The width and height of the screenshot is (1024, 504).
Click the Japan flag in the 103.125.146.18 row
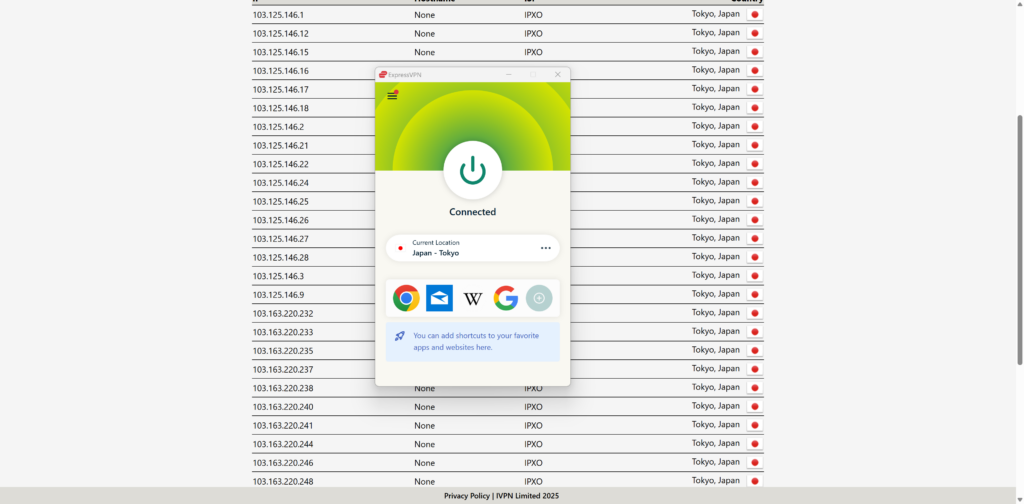pos(755,108)
